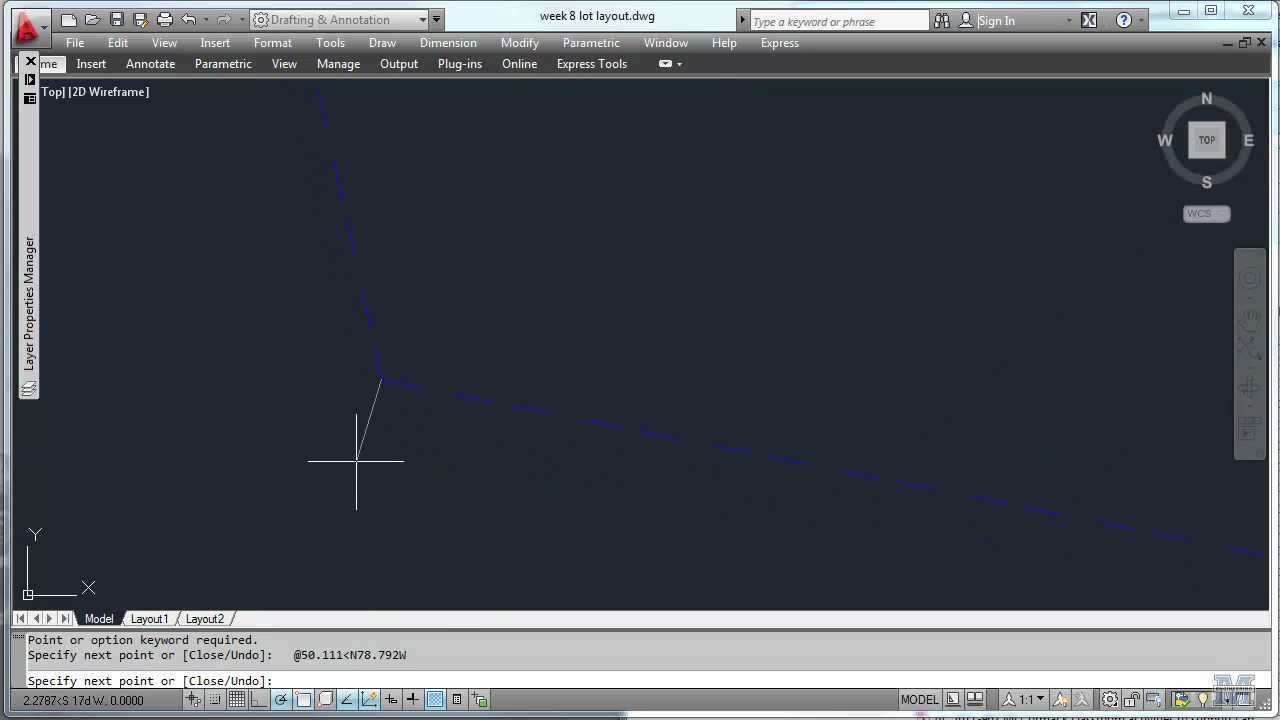Toggle Dynamic Input in status bar
The width and height of the screenshot is (1280, 720).
[391, 700]
